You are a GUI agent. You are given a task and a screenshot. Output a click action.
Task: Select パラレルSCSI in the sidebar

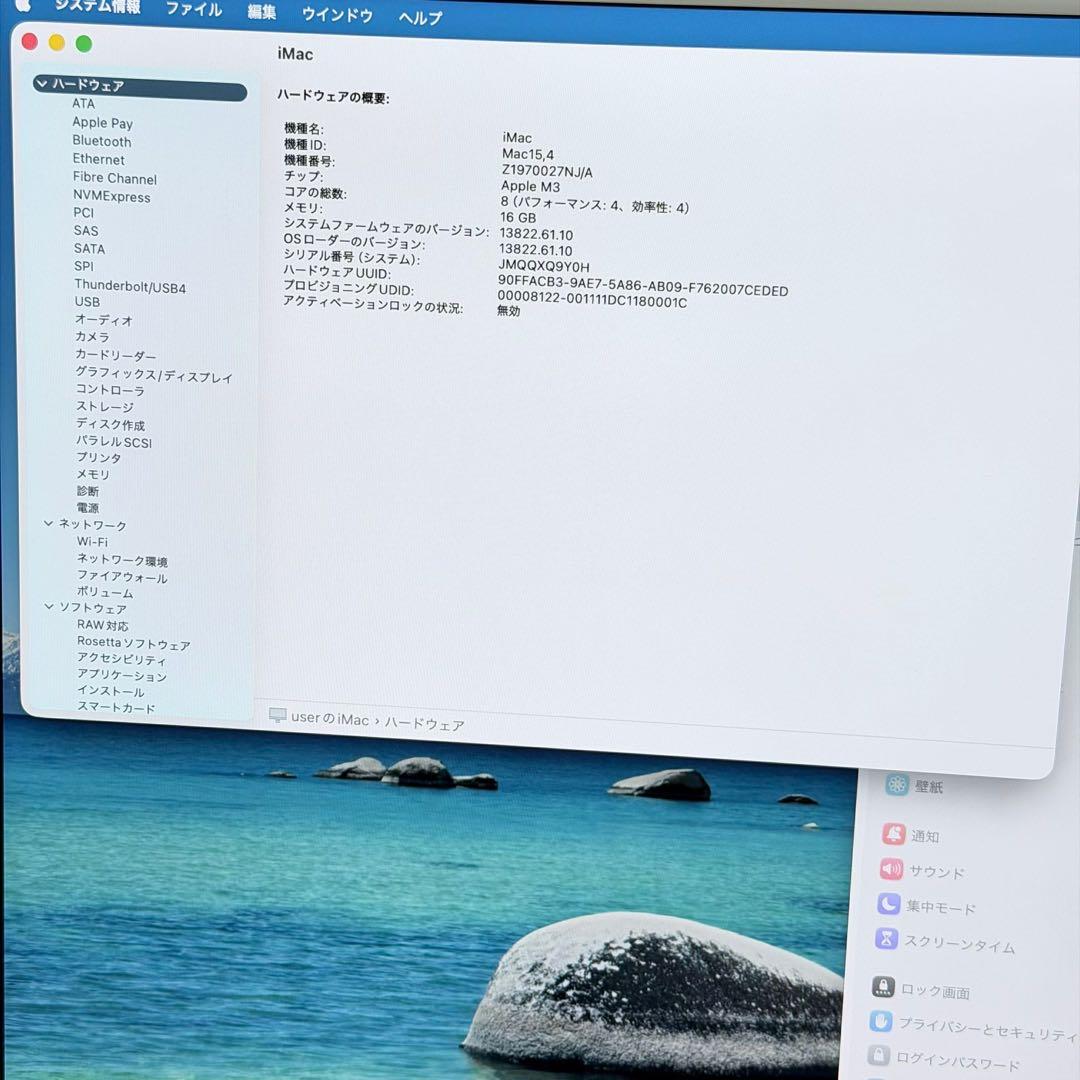(x=114, y=442)
